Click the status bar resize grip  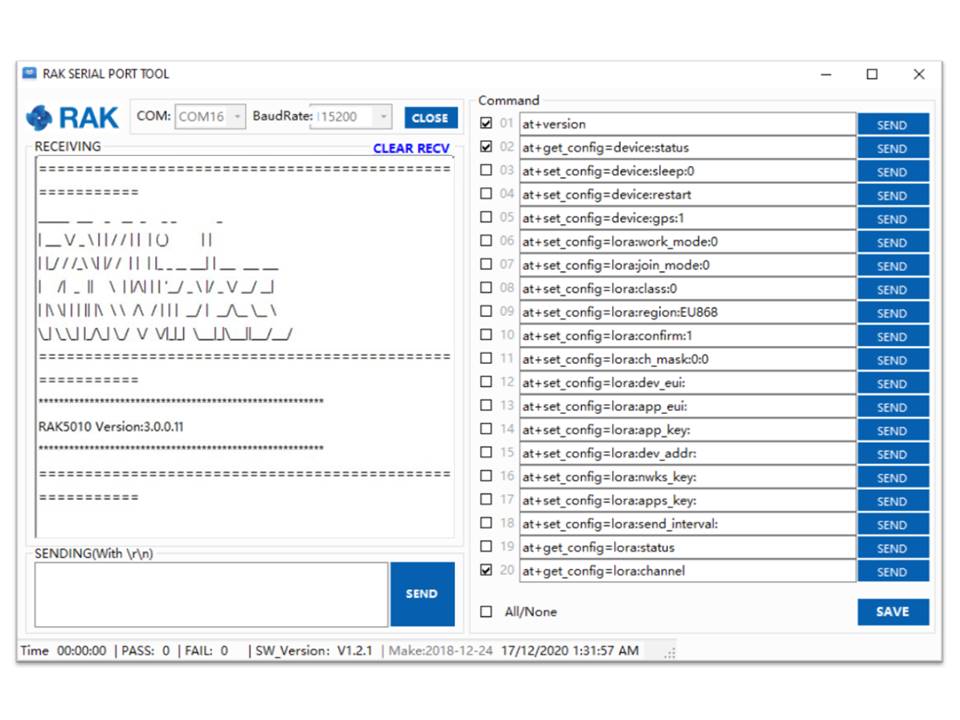[670, 653]
